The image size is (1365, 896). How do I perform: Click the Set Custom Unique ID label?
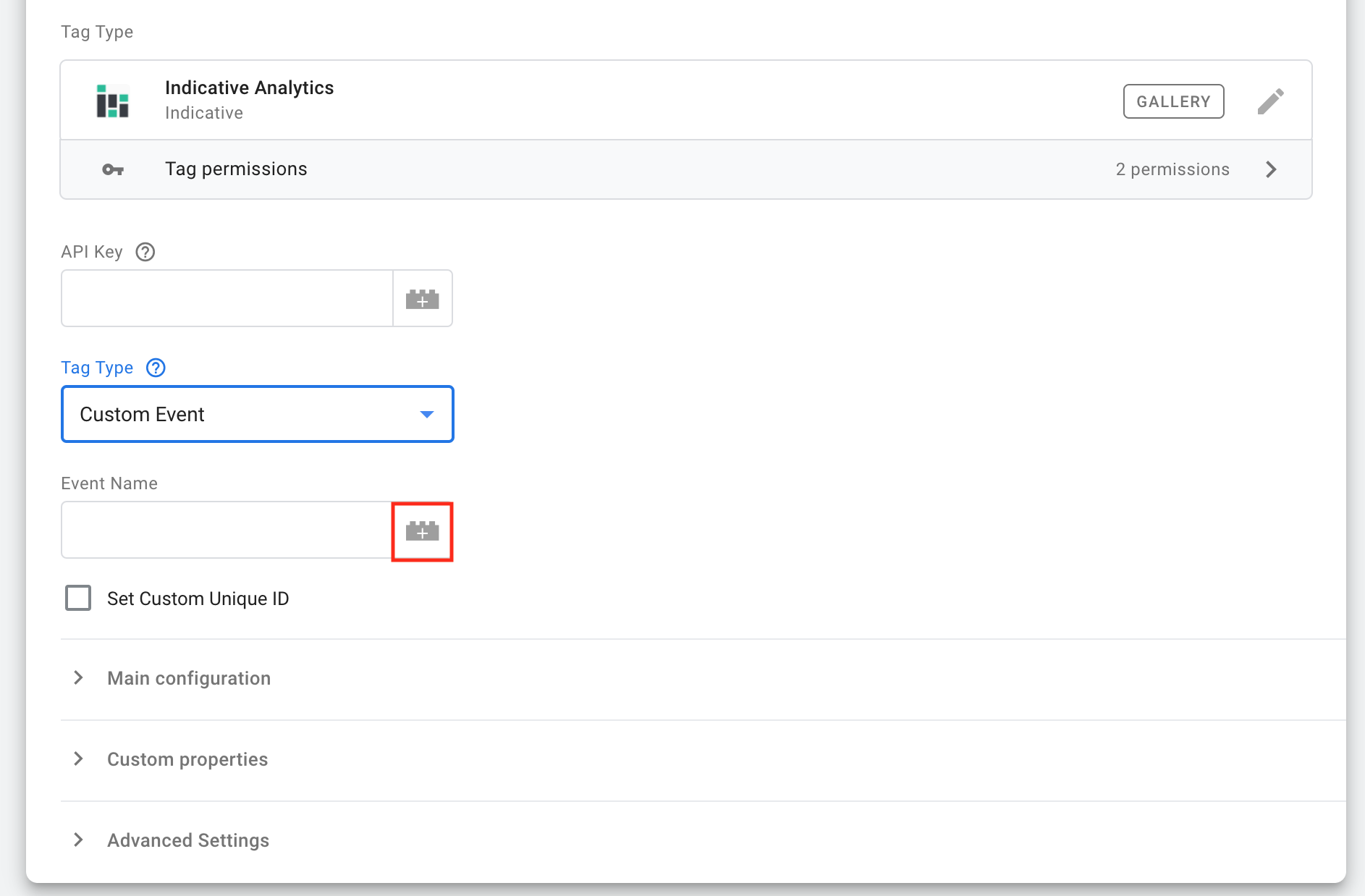[x=198, y=599]
